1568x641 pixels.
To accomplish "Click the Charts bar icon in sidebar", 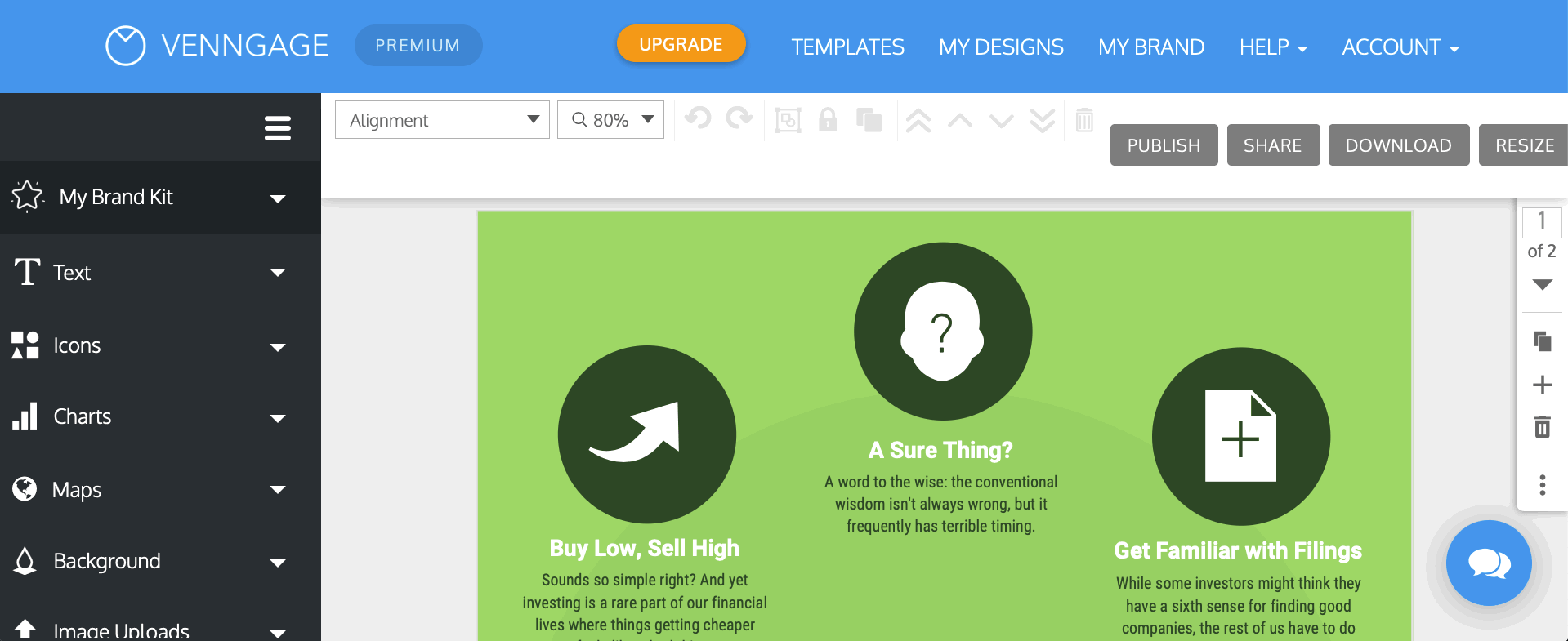I will coord(25,416).
